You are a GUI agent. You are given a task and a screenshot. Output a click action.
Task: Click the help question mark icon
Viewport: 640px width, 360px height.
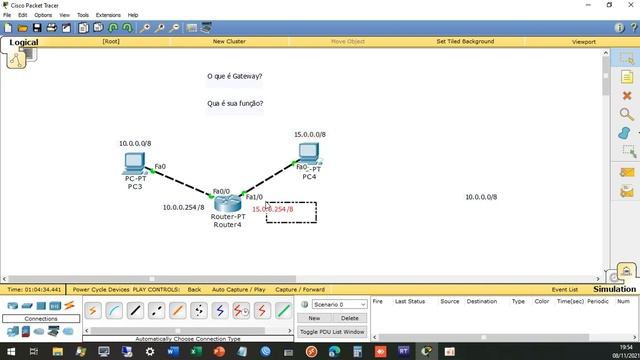pyautogui.click(x=633, y=28)
